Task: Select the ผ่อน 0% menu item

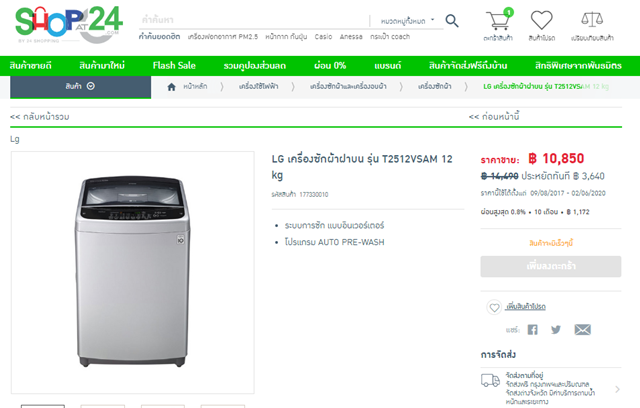Action: point(329,65)
